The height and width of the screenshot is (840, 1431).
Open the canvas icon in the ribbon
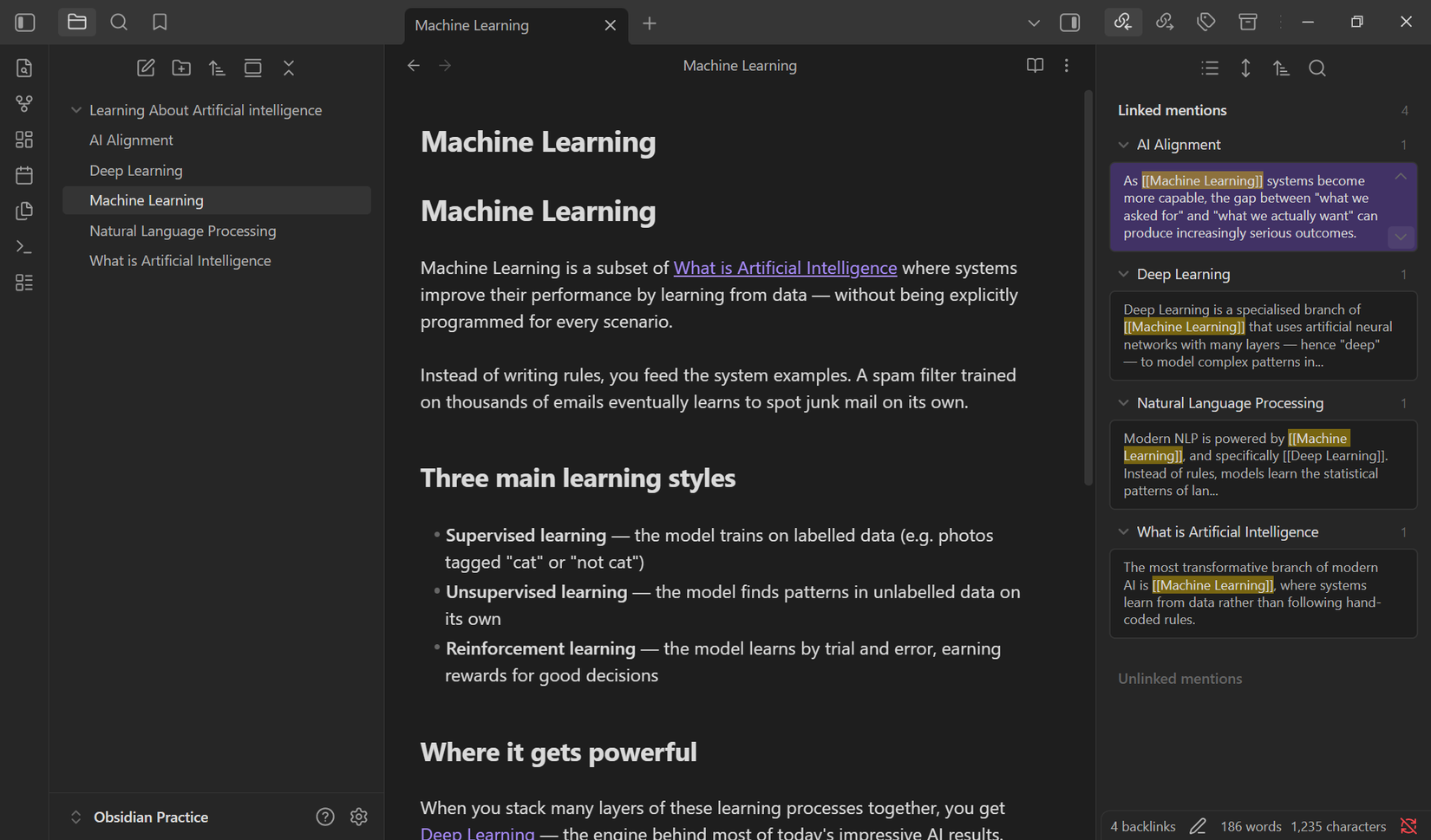pos(24,140)
